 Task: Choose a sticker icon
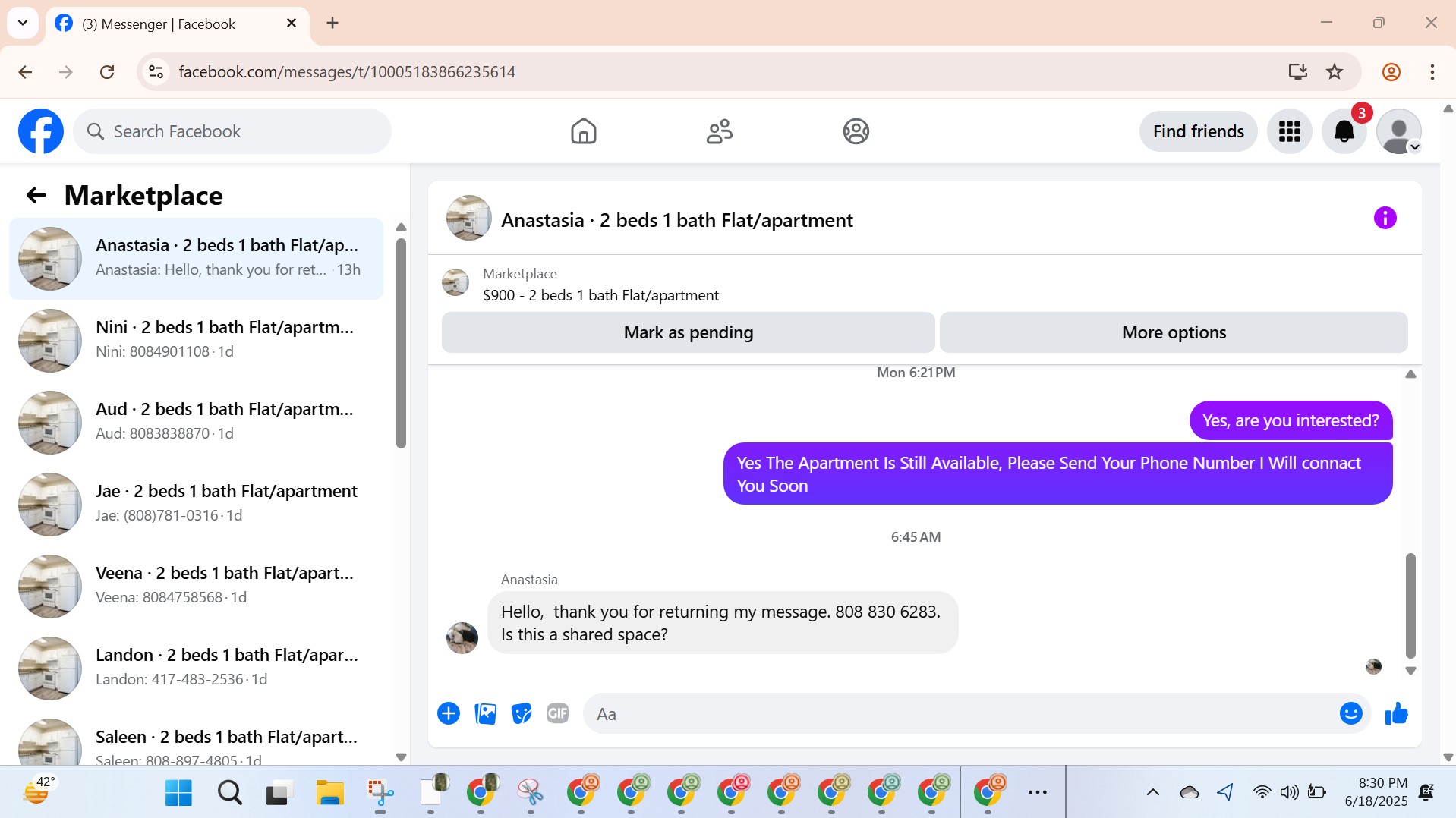pos(522,714)
